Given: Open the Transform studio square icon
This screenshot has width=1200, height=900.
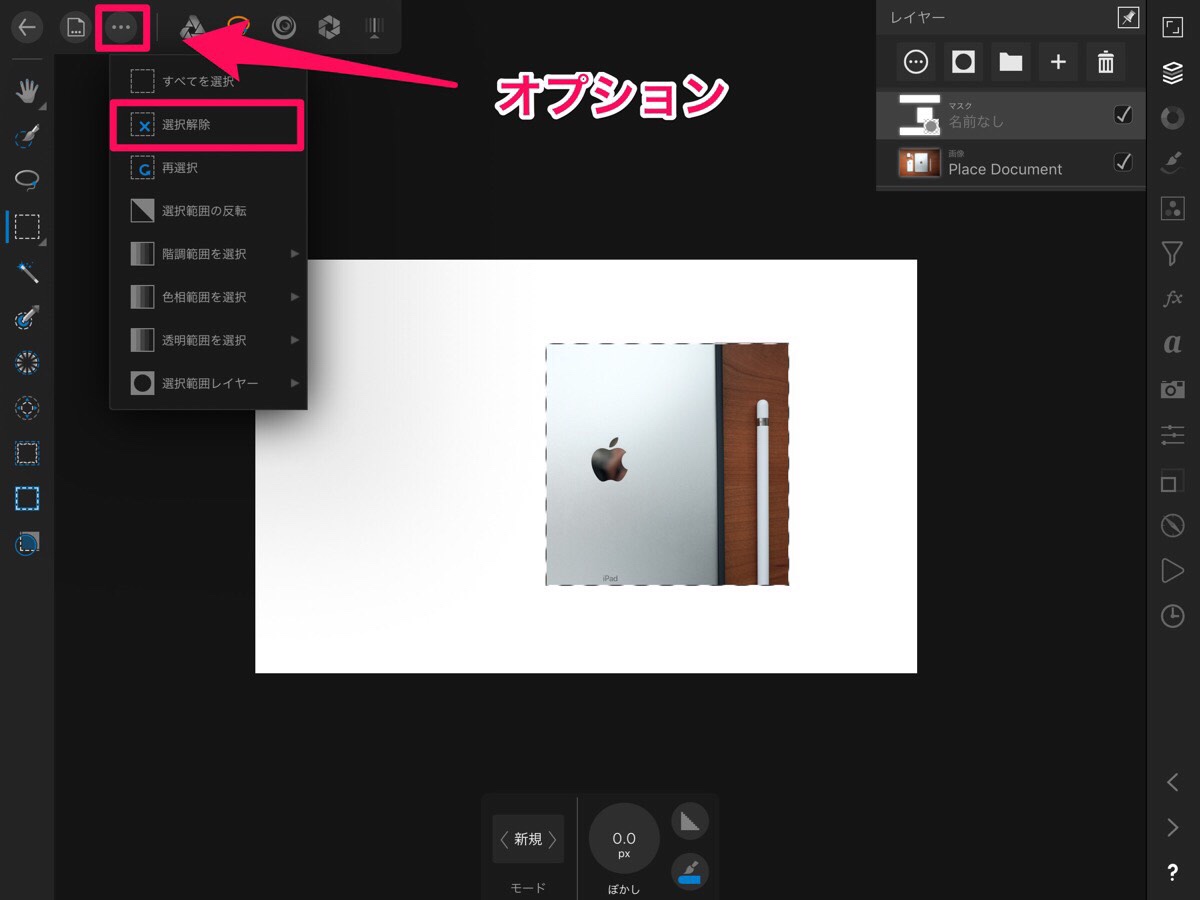Looking at the screenshot, I should click(x=1173, y=480).
